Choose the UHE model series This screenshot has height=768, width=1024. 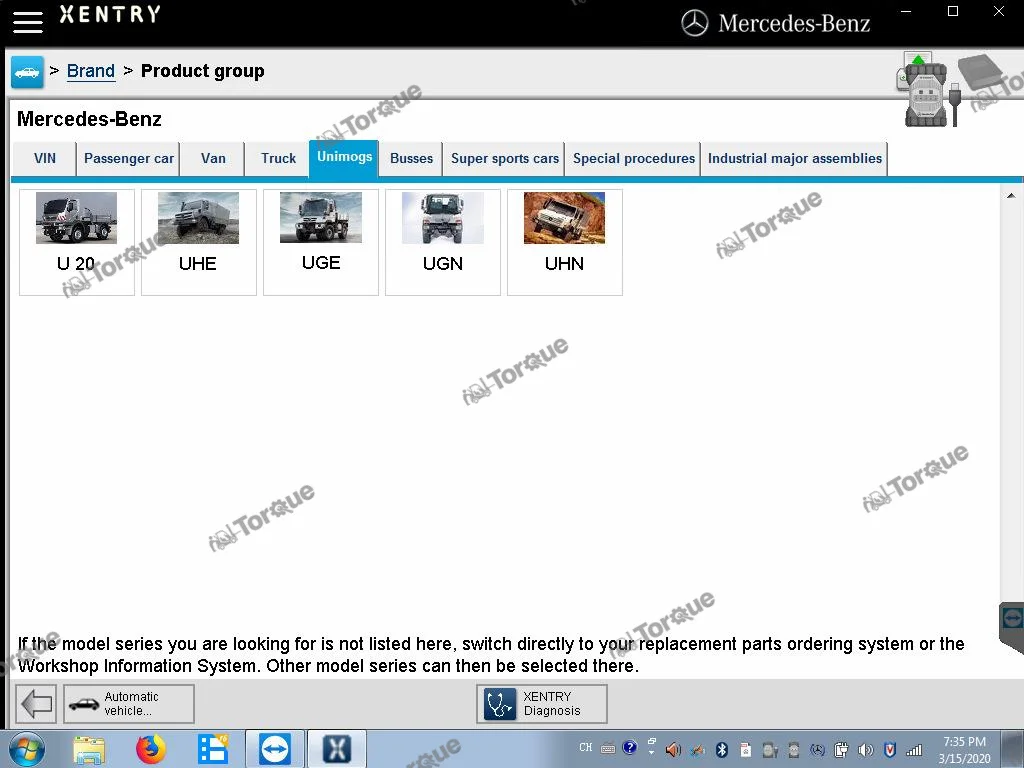tap(199, 242)
